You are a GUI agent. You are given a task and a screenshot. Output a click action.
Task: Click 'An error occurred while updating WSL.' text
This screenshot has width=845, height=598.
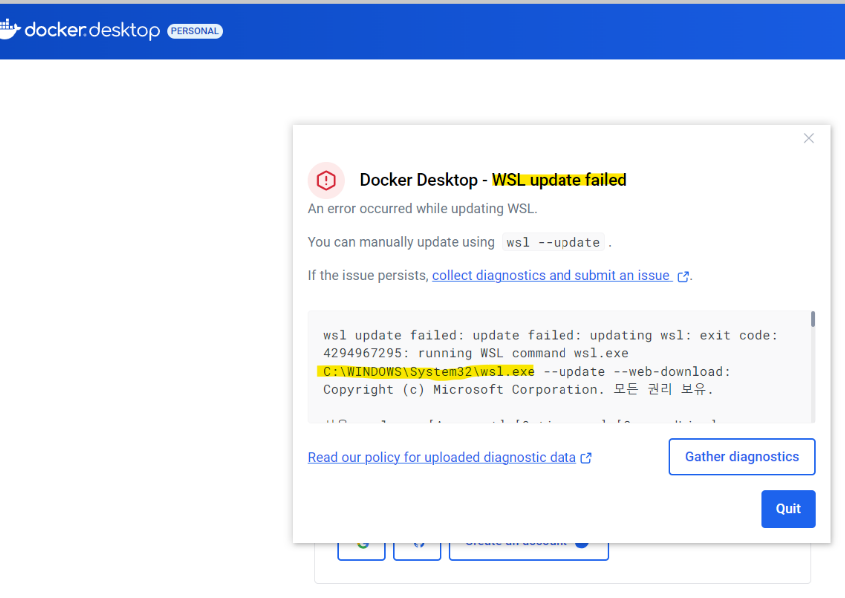(422, 208)
